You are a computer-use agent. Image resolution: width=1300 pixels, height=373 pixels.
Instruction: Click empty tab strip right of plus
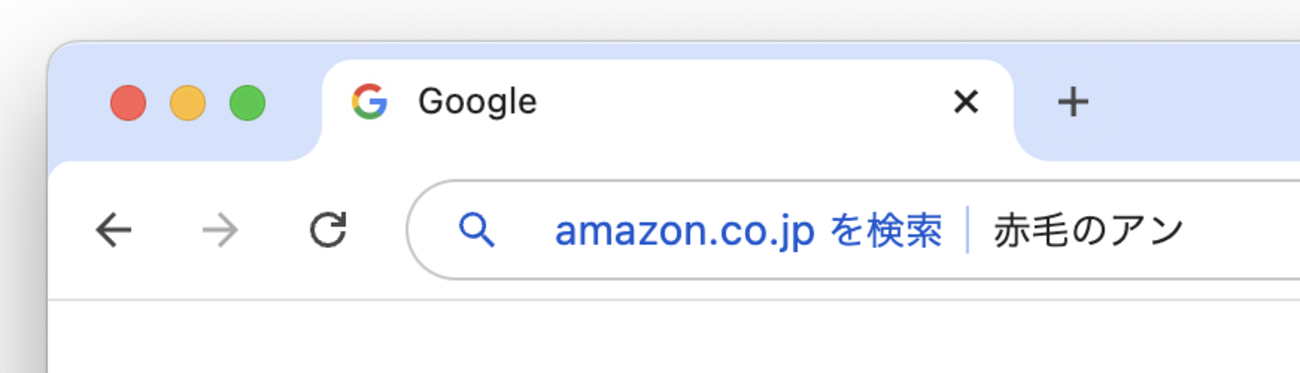[1200, 100]
